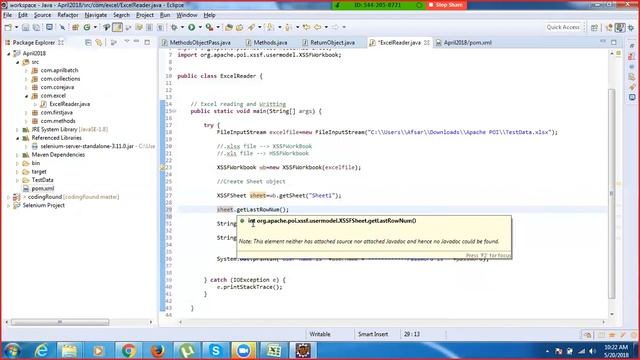This screenshot has width=640, height=360.
Task: Open the Source menu
Action: coord(42,15)
